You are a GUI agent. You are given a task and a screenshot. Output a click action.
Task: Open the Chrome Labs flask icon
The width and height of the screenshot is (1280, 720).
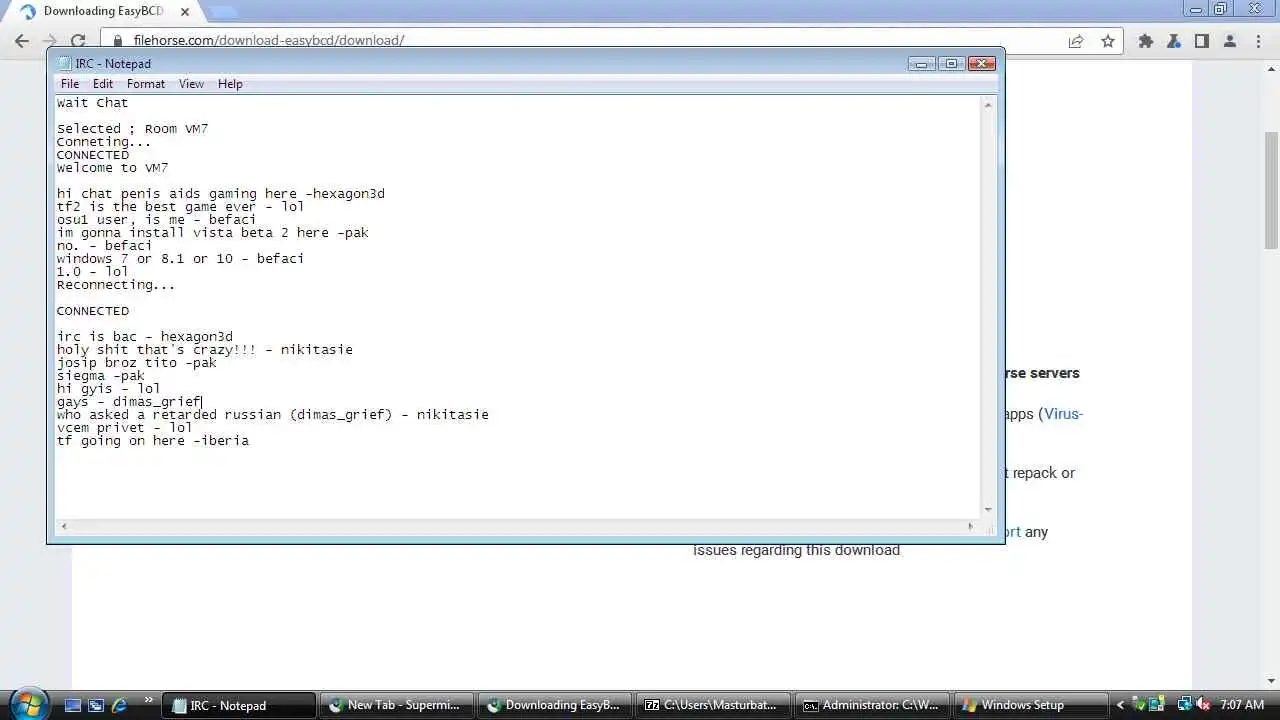[1174, 41]
